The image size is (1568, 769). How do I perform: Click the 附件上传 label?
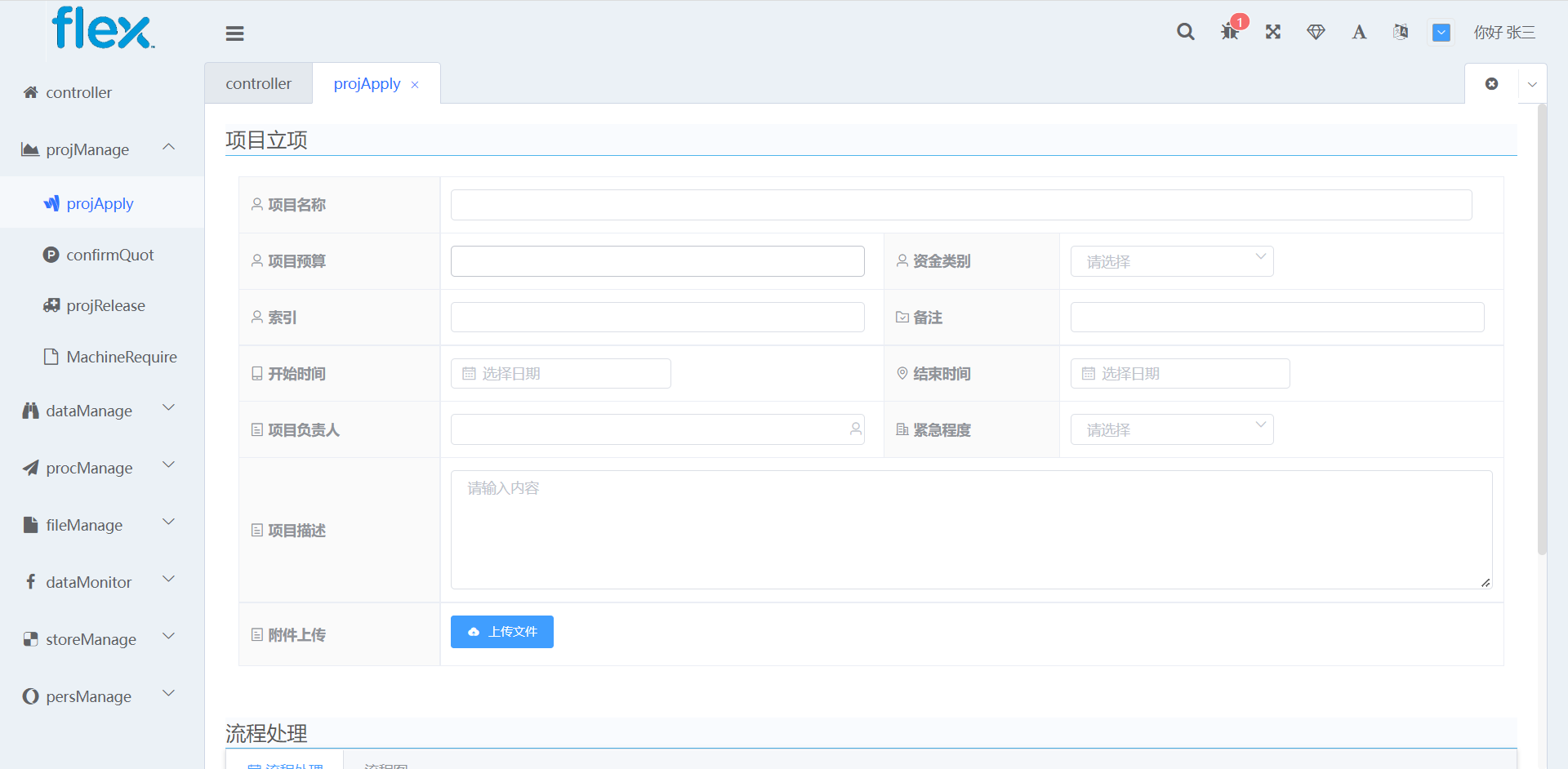296,635
